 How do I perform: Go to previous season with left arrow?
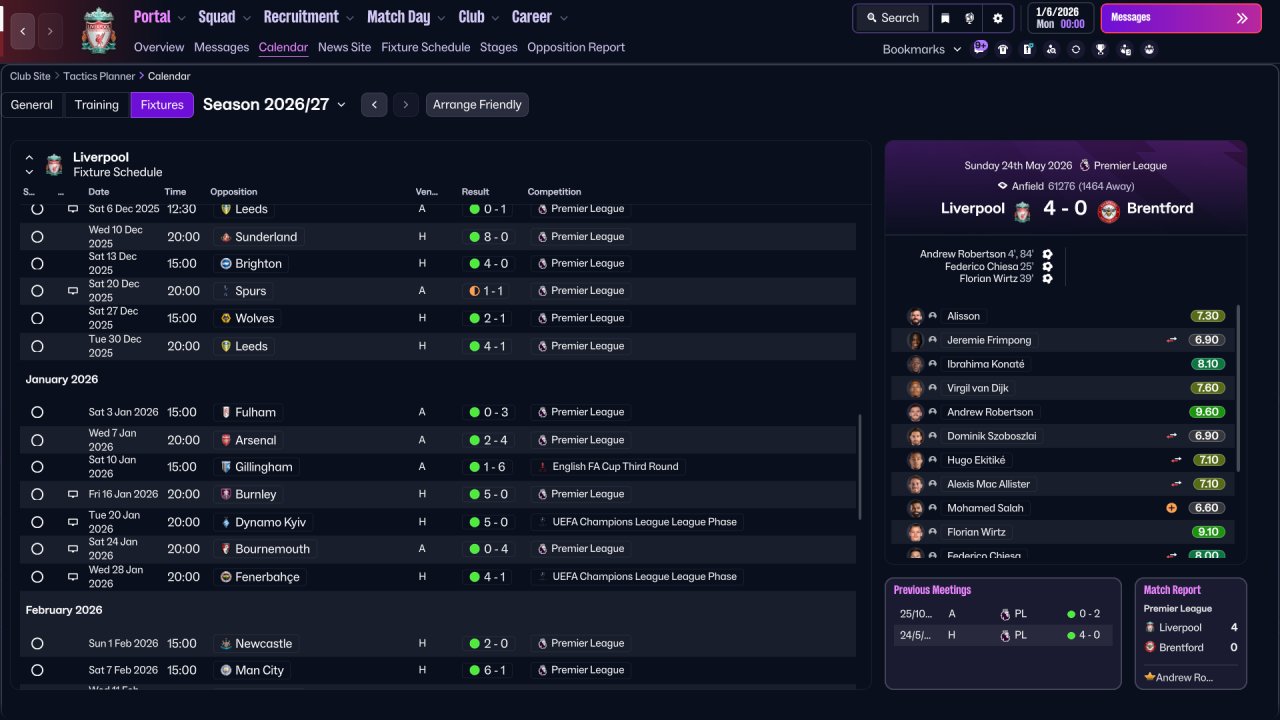click(374, 105)
